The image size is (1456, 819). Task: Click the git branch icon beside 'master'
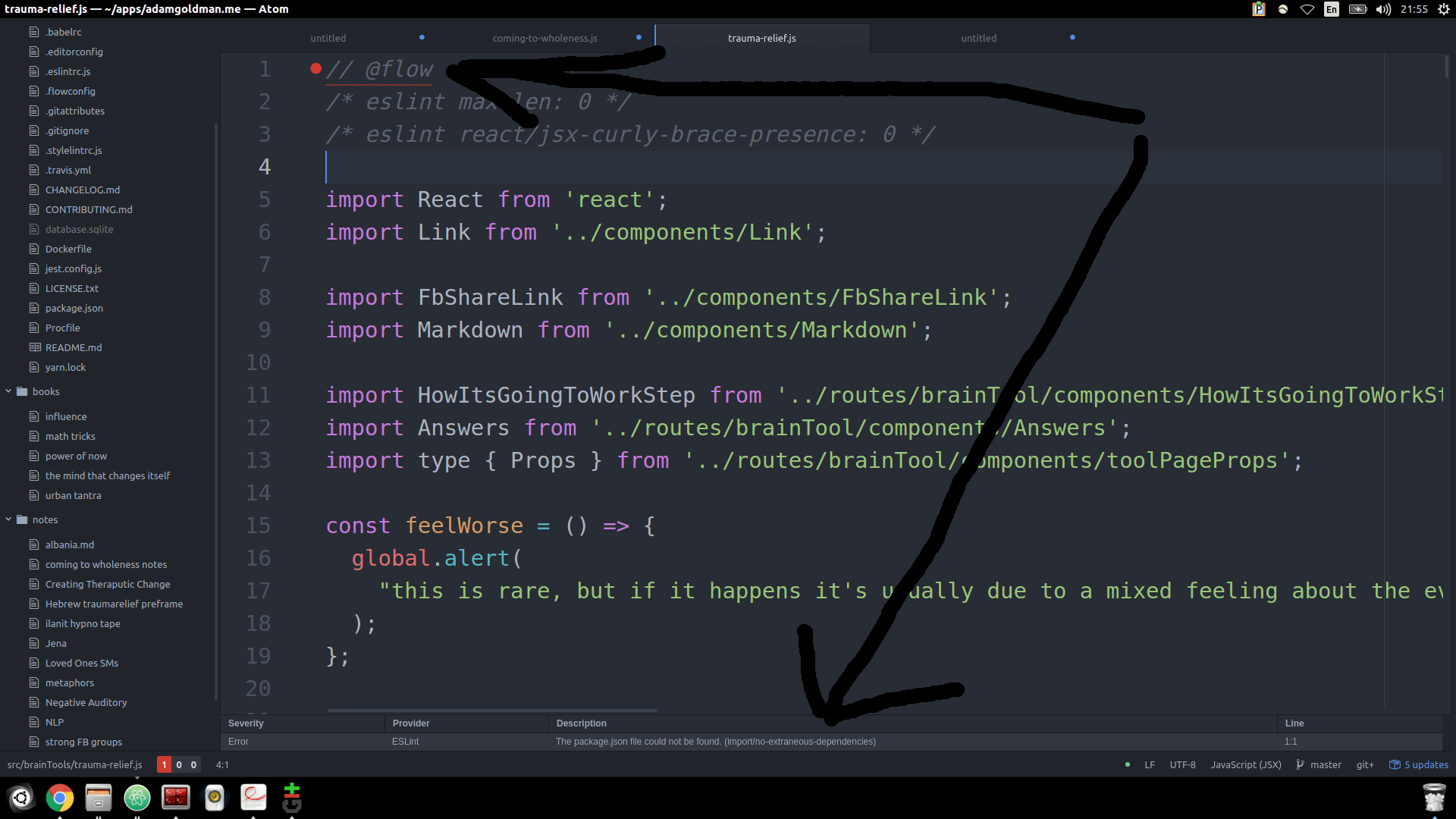click(1300, 764)
